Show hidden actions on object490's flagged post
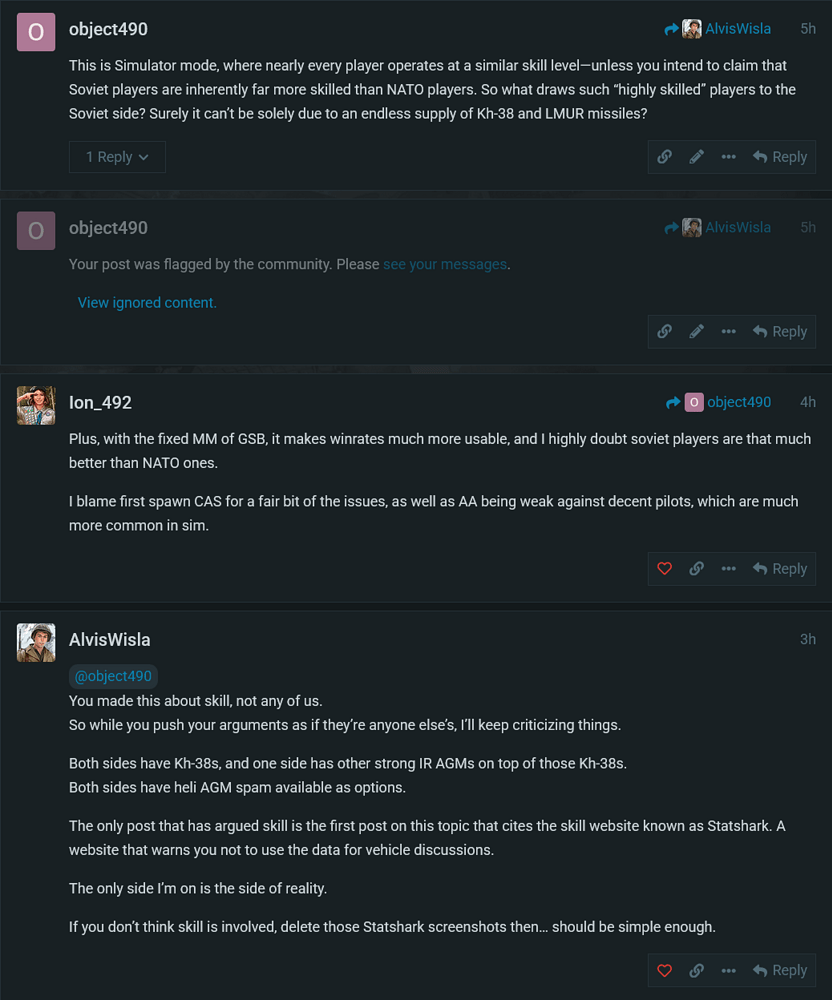The image size is (832, 1000). (x=728, y=331)
